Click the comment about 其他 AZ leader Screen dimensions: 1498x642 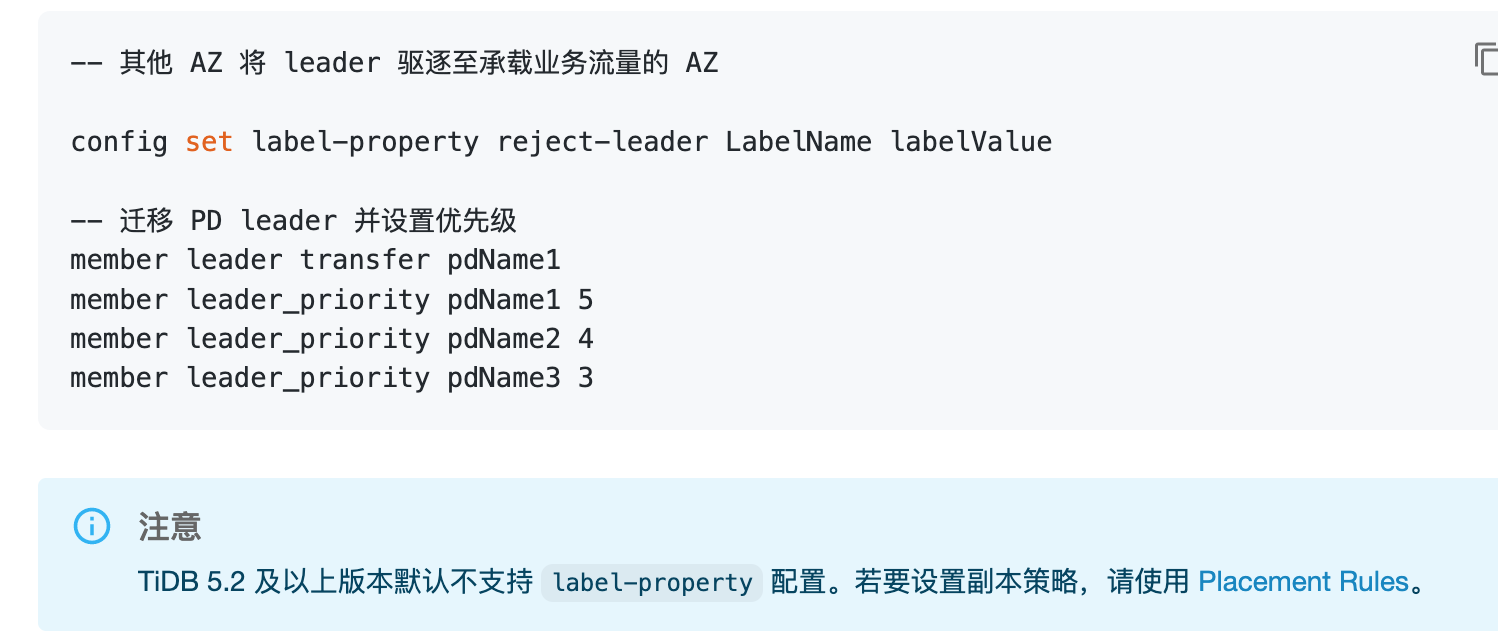394,63
